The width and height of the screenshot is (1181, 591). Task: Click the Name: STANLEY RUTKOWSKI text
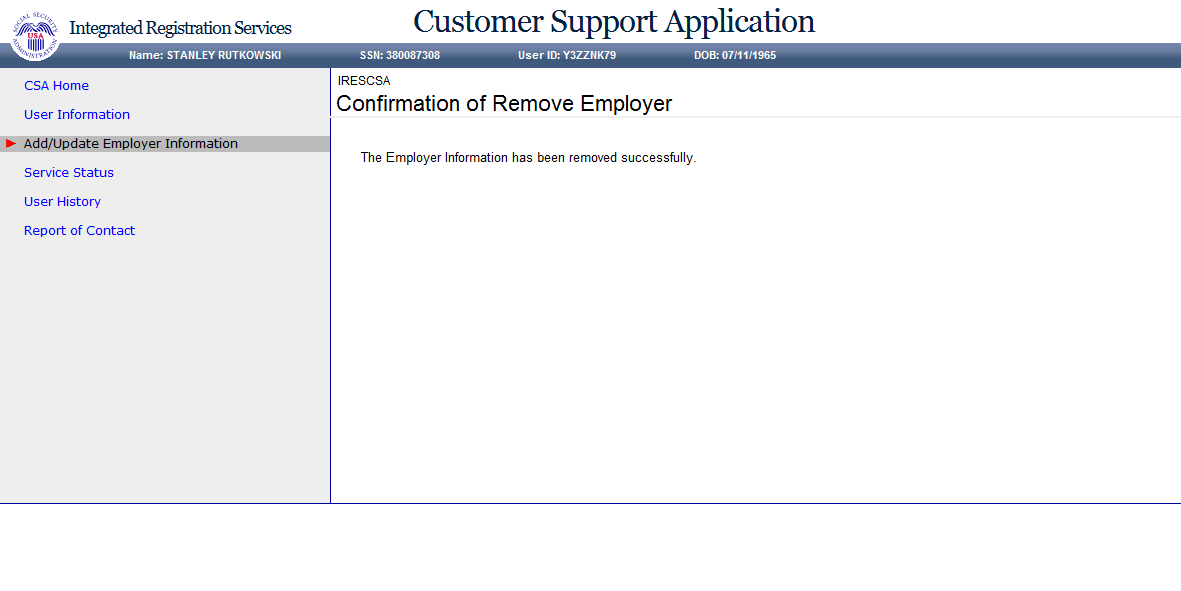(205, 55)
